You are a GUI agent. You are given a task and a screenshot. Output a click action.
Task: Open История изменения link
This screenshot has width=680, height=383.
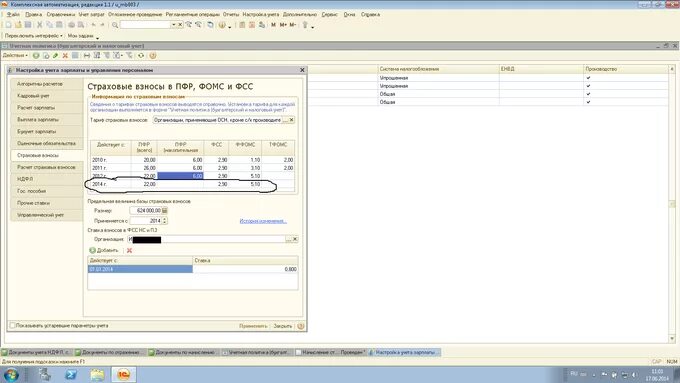(263, 221)
